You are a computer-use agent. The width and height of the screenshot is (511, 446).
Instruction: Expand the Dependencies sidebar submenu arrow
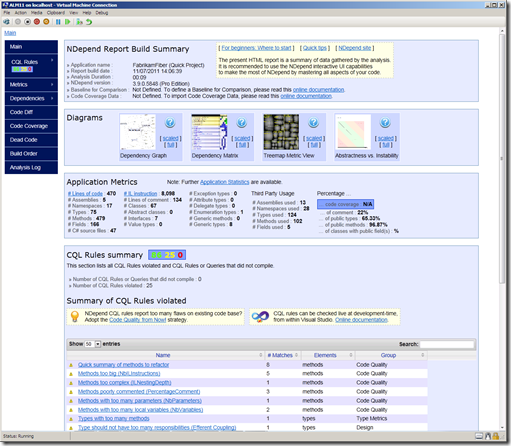coord(52,98)
